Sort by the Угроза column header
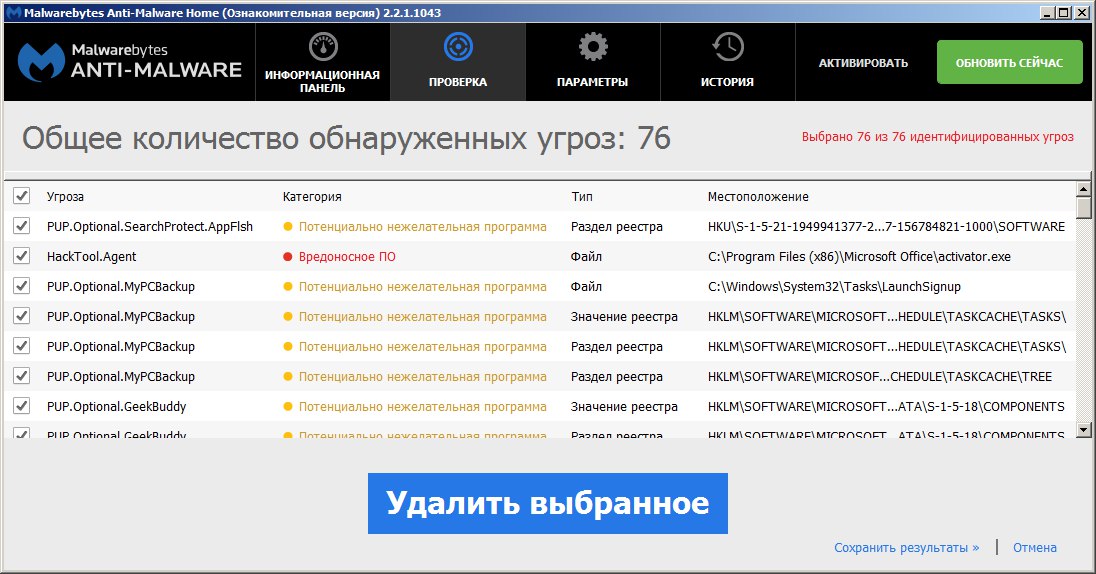The height and width of the screenshot is (574, 1096). 65,196
